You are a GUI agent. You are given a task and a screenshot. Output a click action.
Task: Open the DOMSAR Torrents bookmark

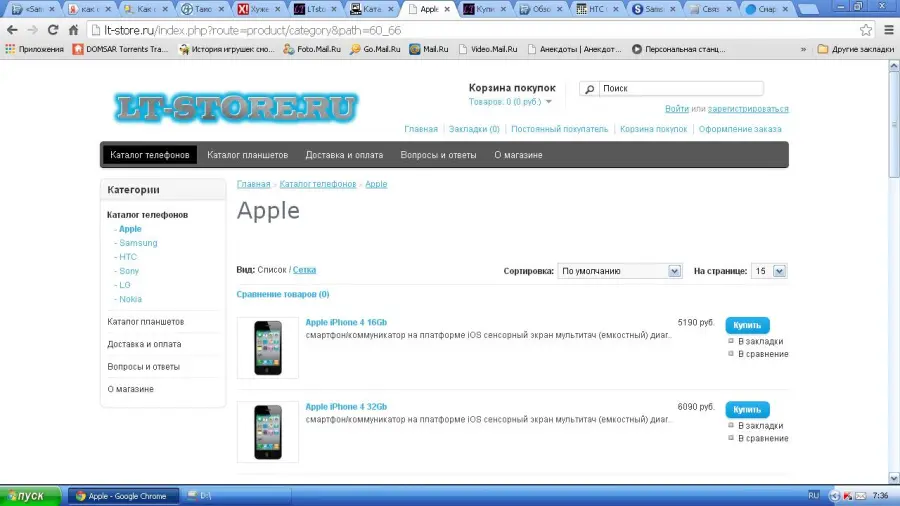pyautogui.click(x=121, y=49)
